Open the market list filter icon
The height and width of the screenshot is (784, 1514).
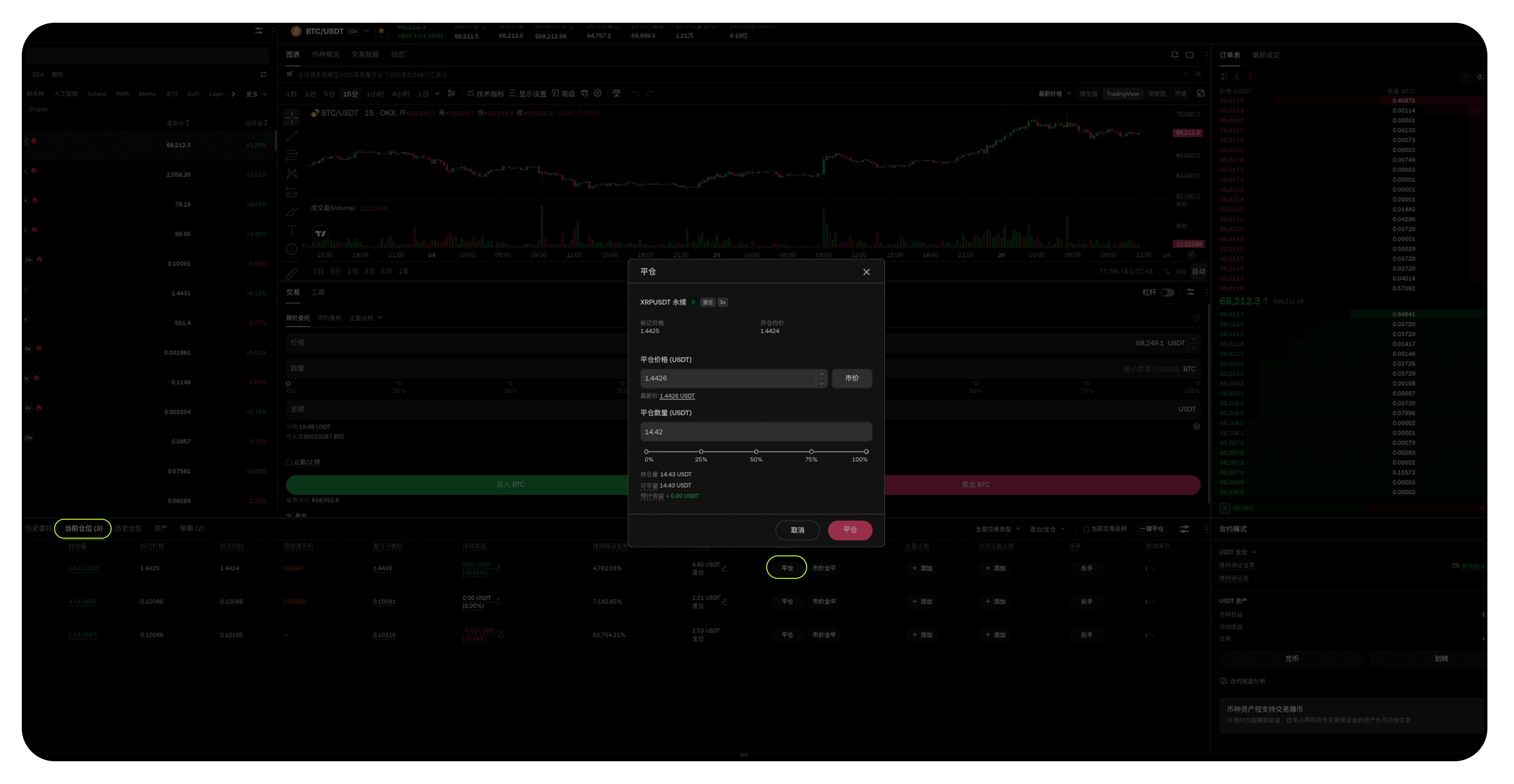259,31
